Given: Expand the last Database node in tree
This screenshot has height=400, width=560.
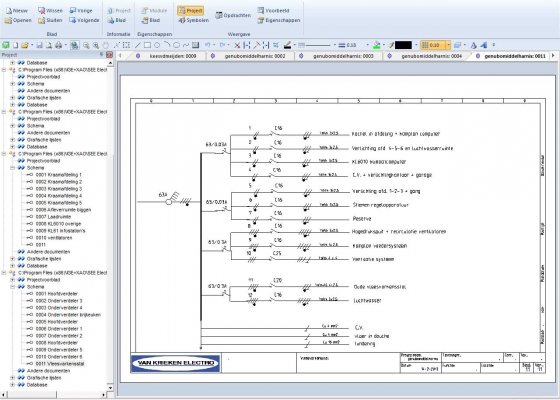Looking at the screenshot, I should click(x=12, y=385).
